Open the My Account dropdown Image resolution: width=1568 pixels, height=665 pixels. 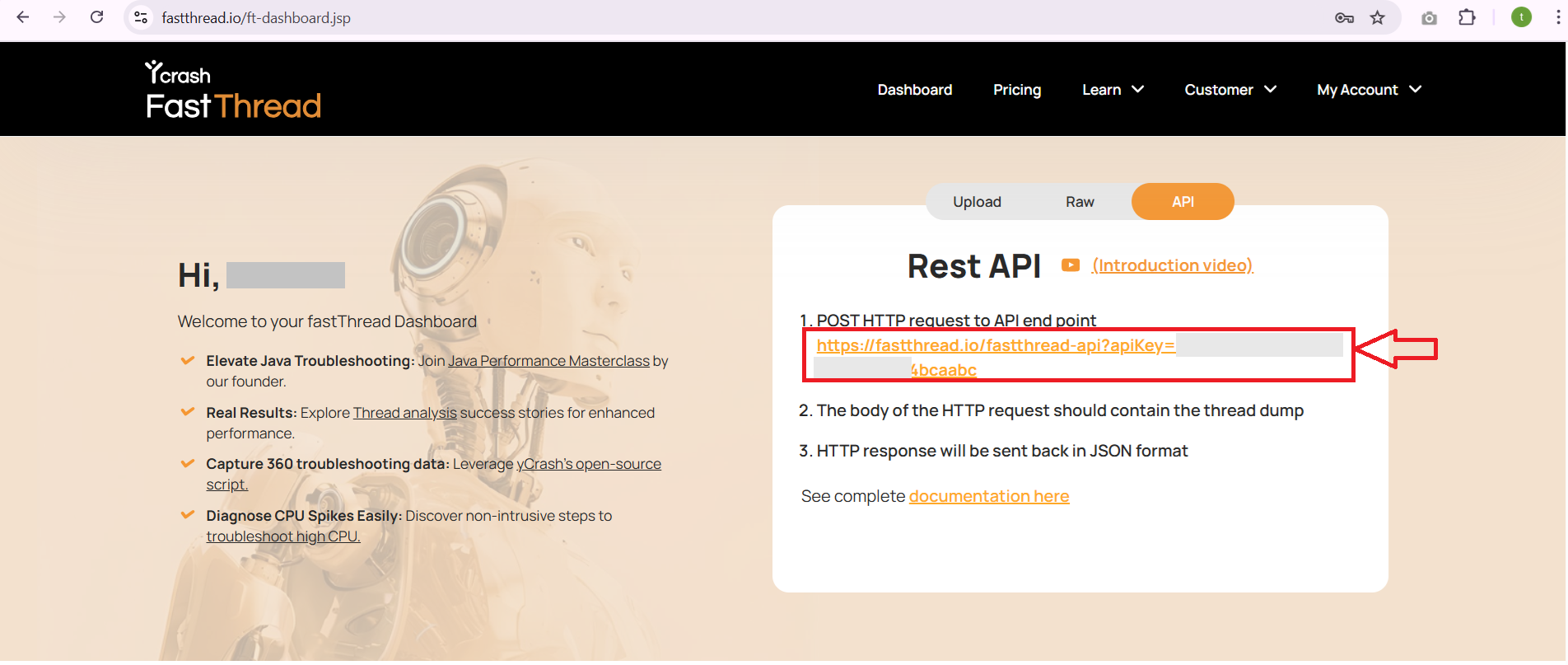(1369, 90)
